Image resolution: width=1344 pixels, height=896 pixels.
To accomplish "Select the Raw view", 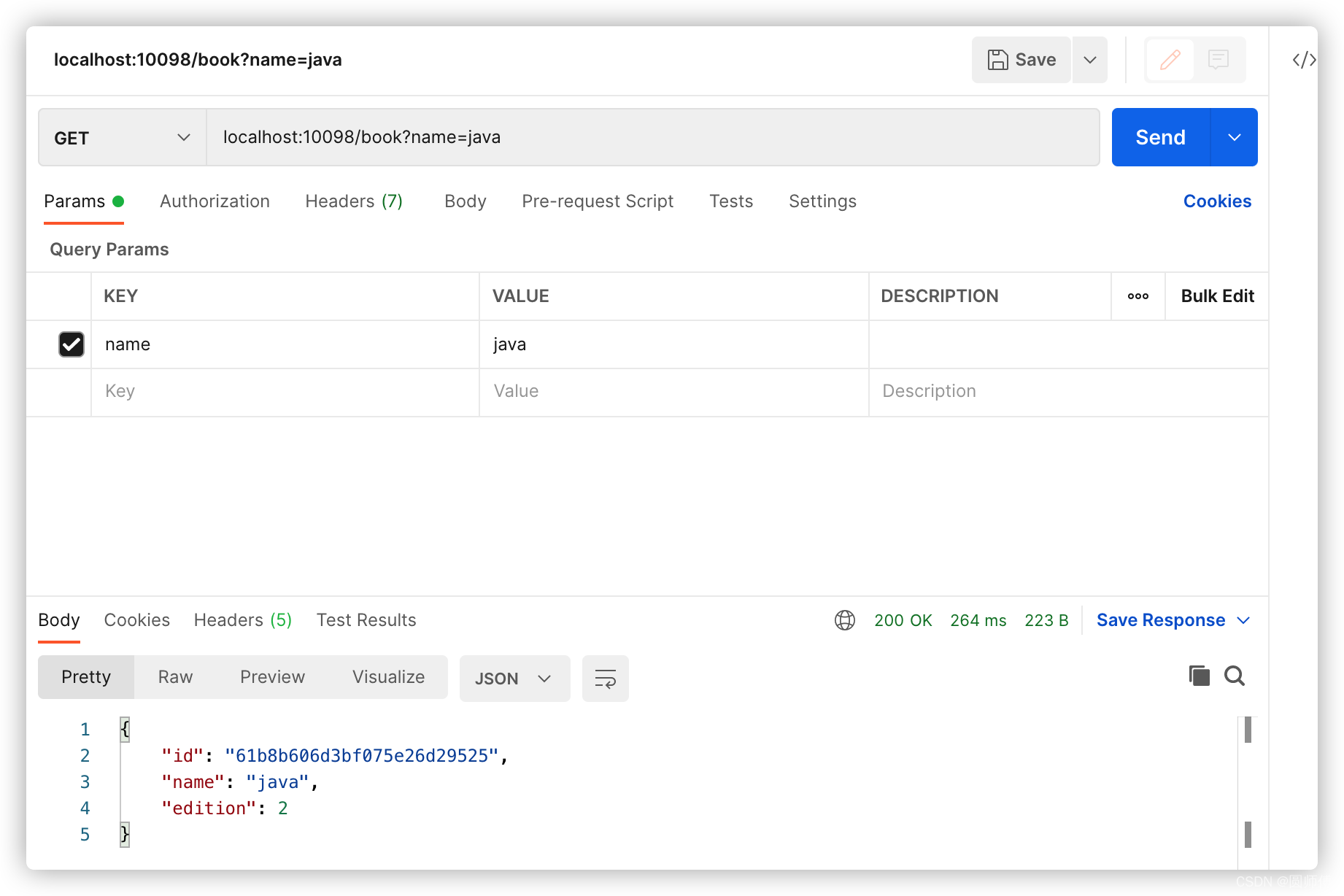I will (176, 677).
